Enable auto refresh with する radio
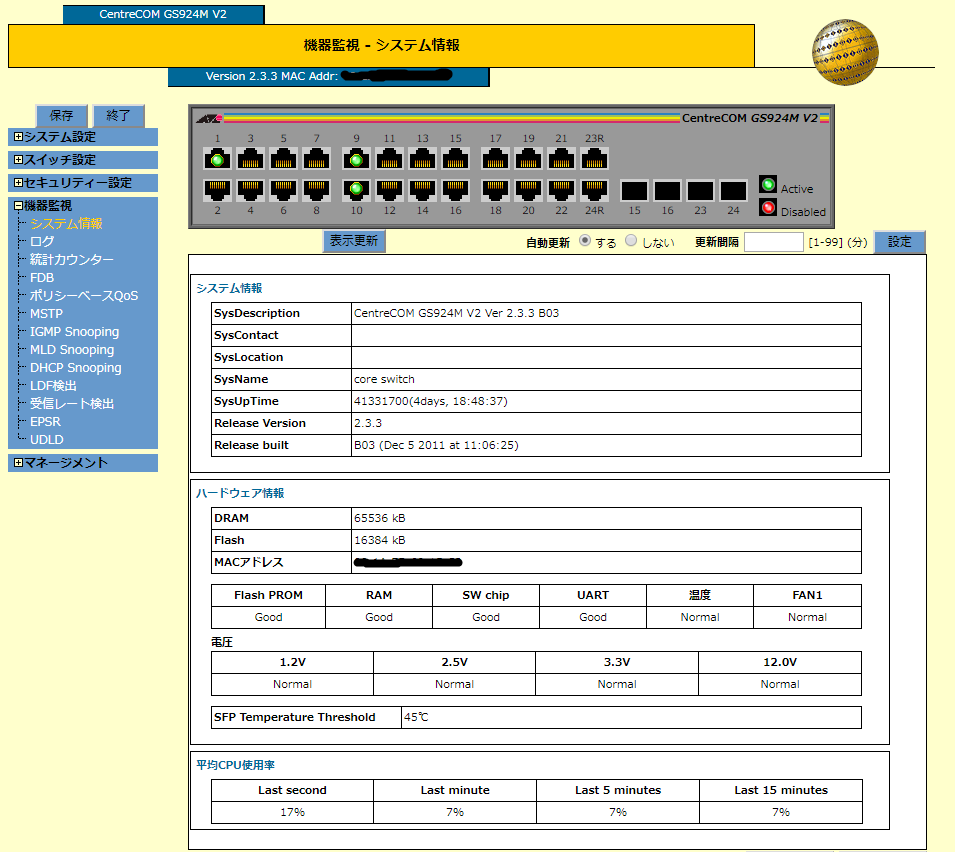The image size is (955, 852). (585, 241)
